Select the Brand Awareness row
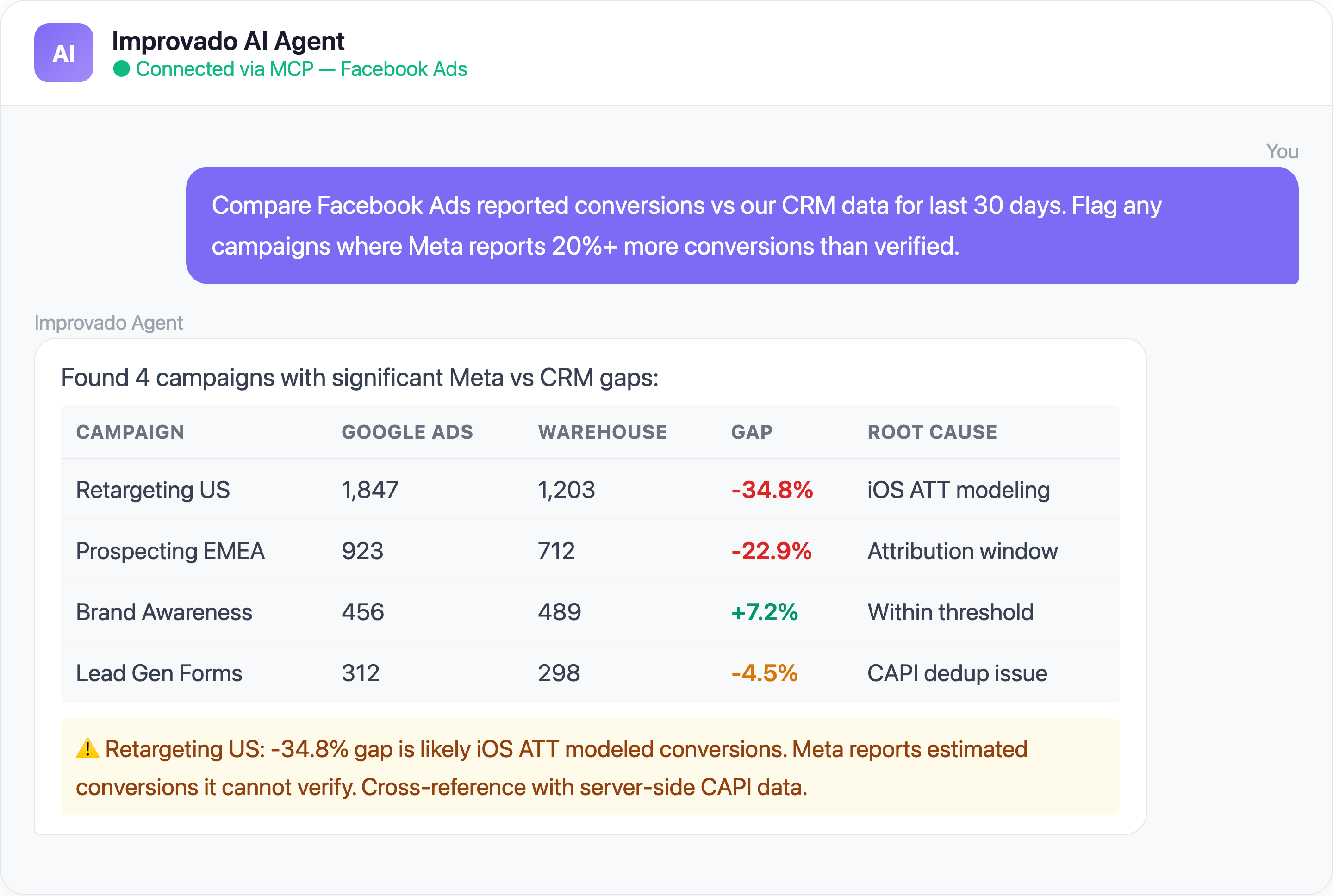The image size is (1333, 896). 164,612
